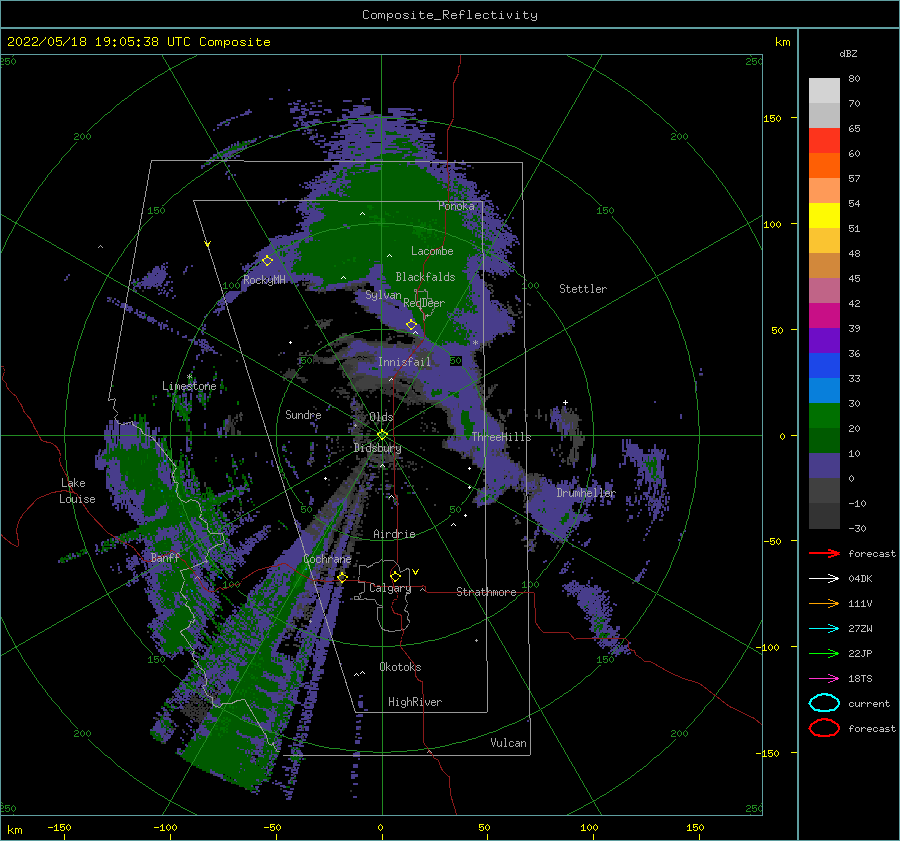Click the Ponoka city label
This screenshot has height=841, width=900.
456,206
